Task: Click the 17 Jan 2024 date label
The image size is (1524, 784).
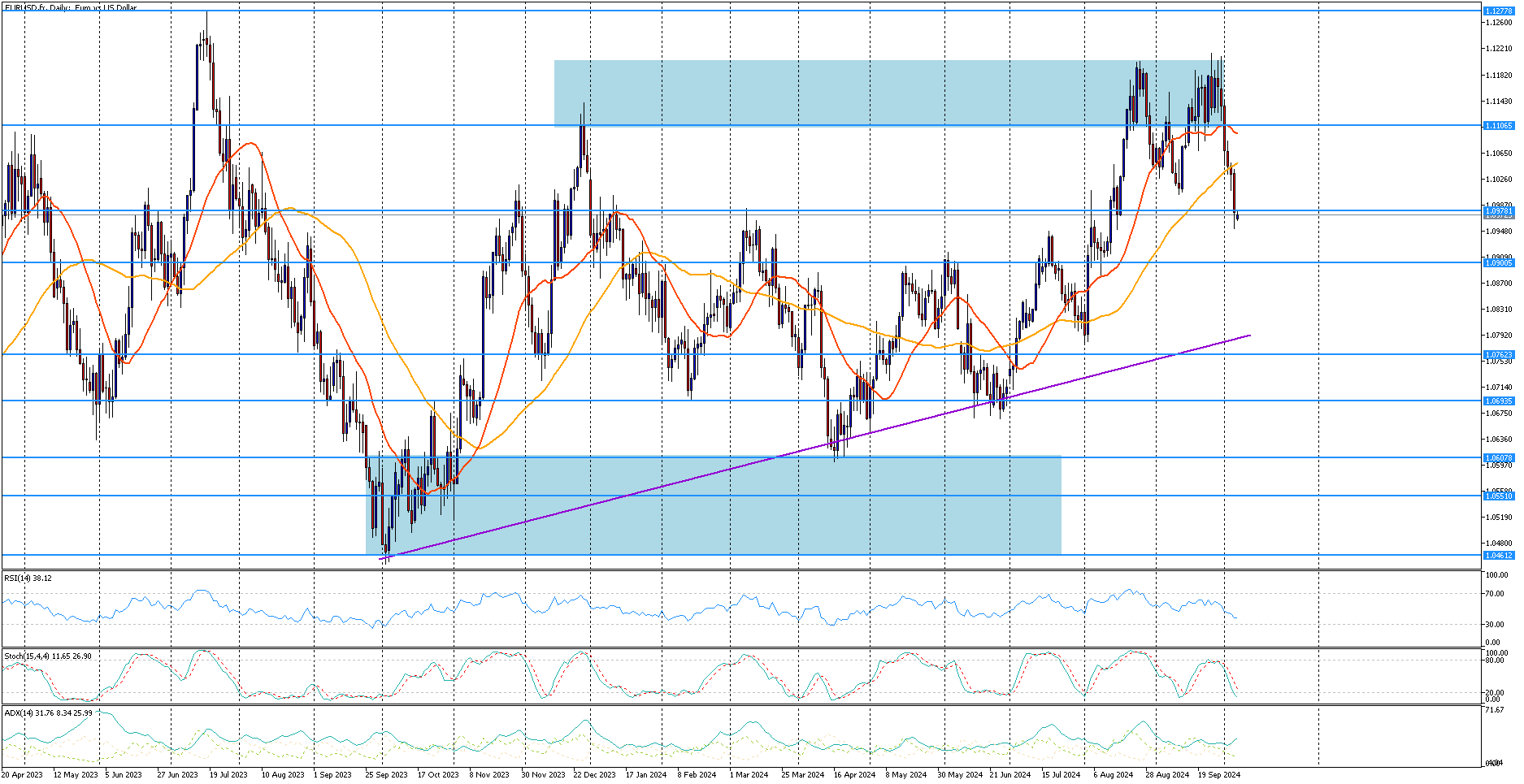Action: click(x=646, y=774)
